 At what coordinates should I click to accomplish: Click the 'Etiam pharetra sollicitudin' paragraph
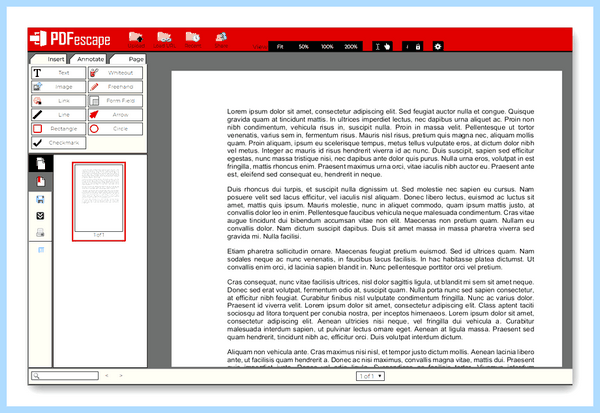tap(380, 259)
